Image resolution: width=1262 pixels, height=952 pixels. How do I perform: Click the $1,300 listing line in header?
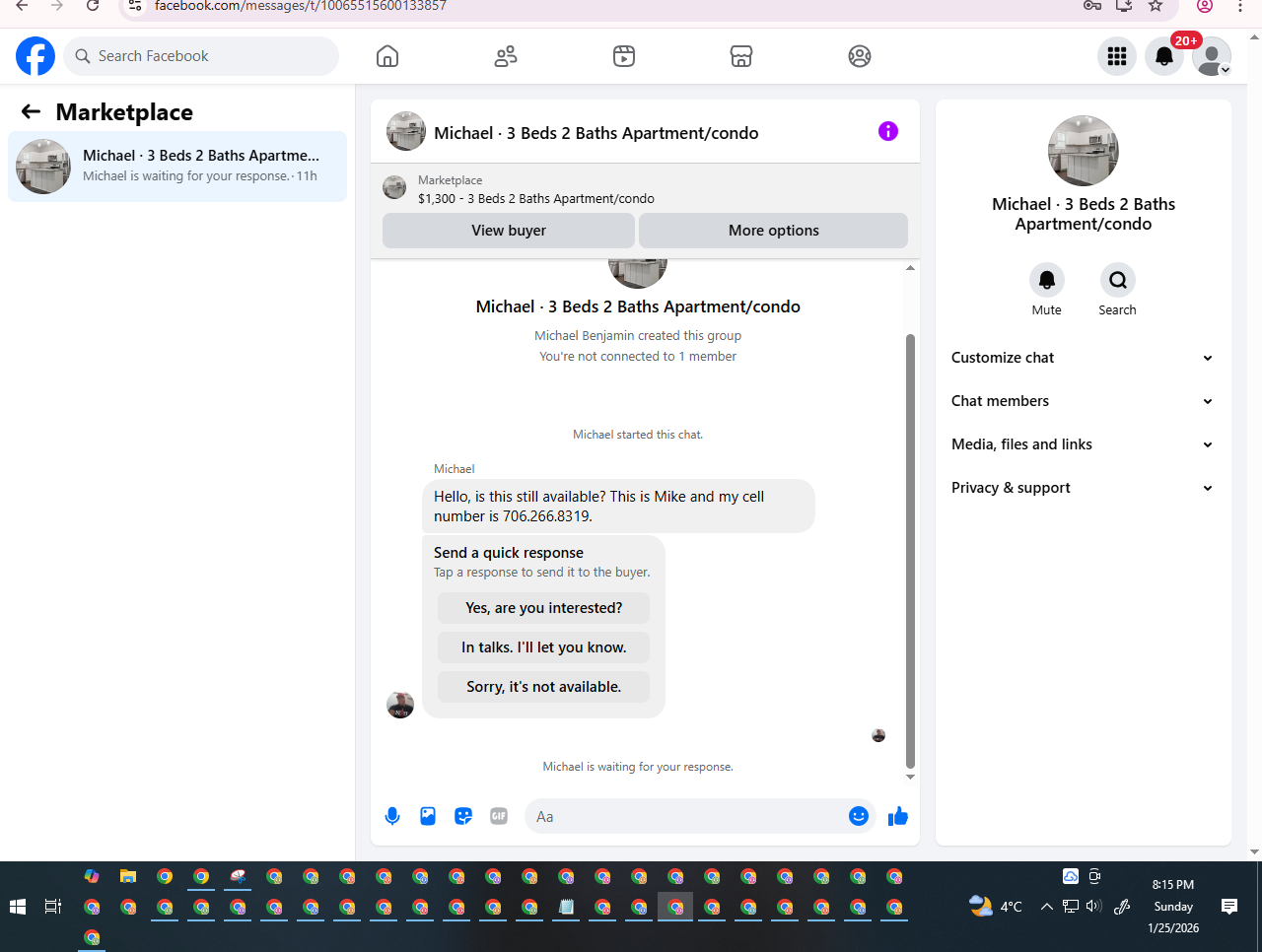click(536, 198)
